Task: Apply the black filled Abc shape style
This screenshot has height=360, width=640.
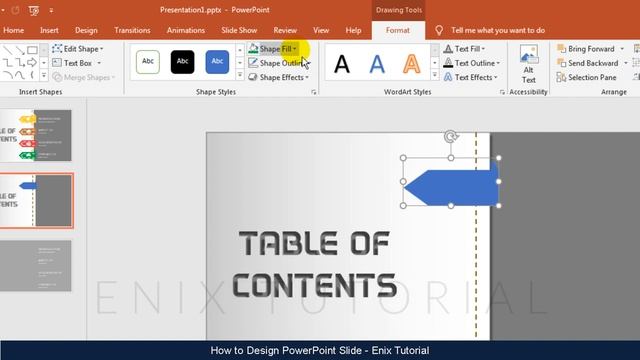Action: coord(182,62)
